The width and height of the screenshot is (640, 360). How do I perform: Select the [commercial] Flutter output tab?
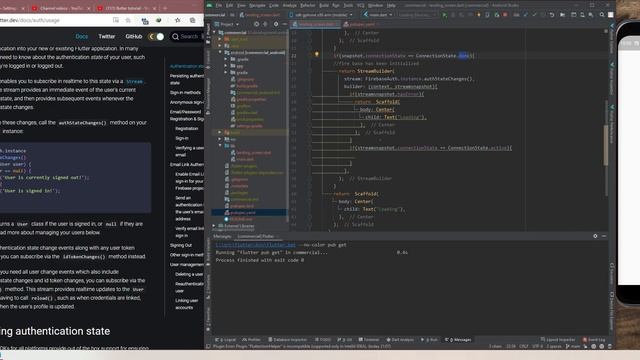click(x=256, y=236)
